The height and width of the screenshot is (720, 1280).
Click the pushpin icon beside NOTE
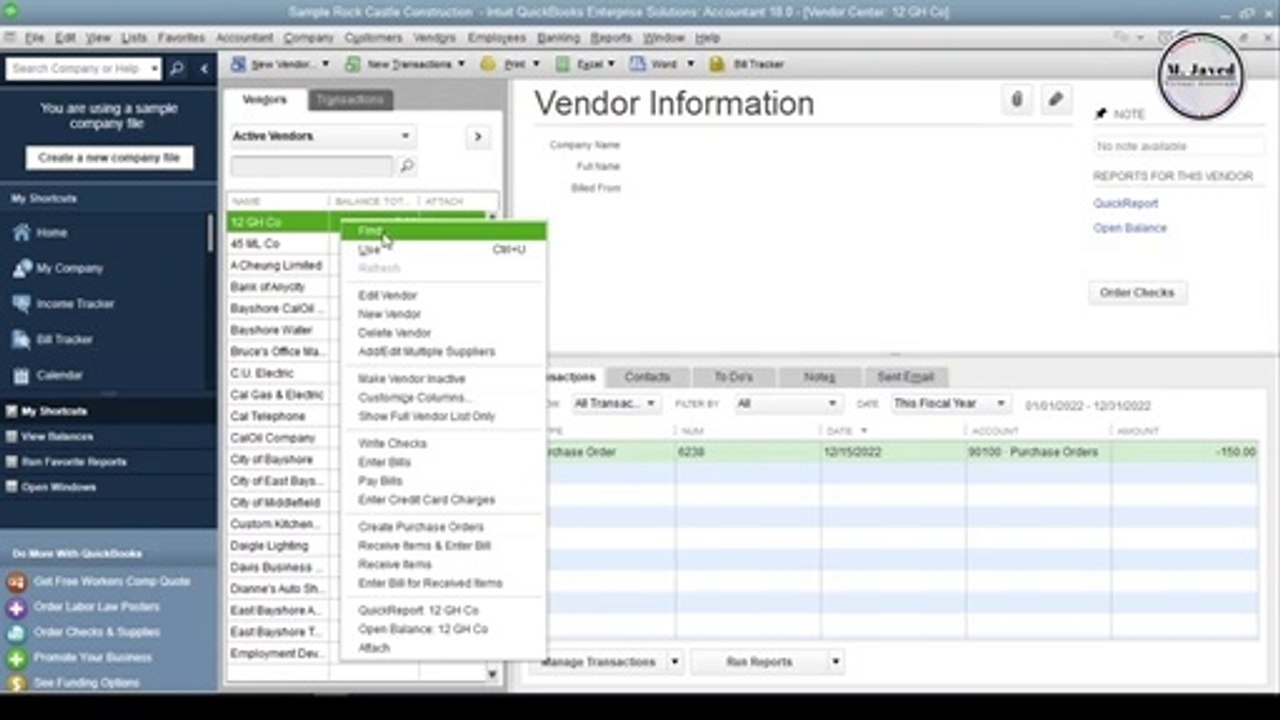click(1101, 114)
